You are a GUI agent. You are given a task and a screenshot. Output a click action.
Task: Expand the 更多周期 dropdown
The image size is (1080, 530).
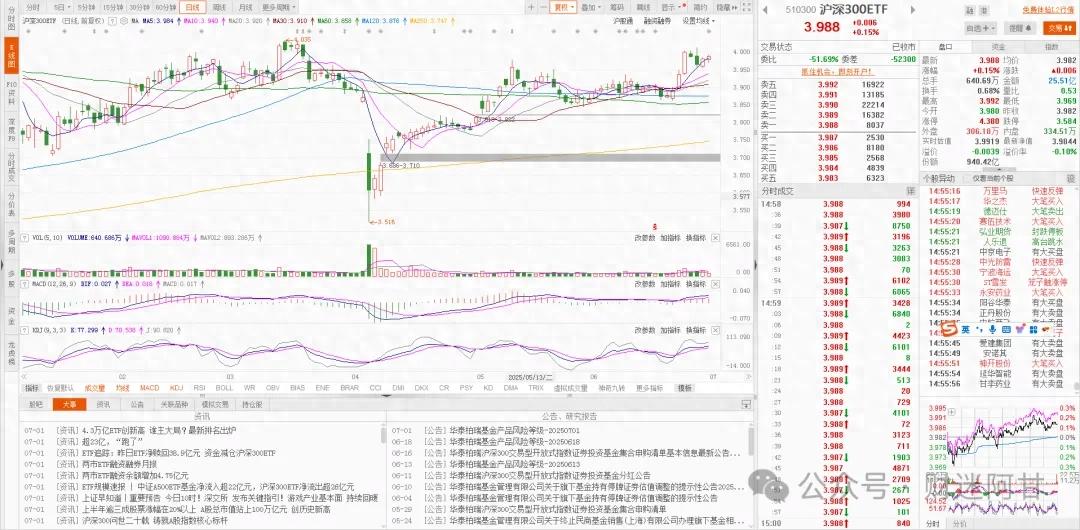click(279, 7)
